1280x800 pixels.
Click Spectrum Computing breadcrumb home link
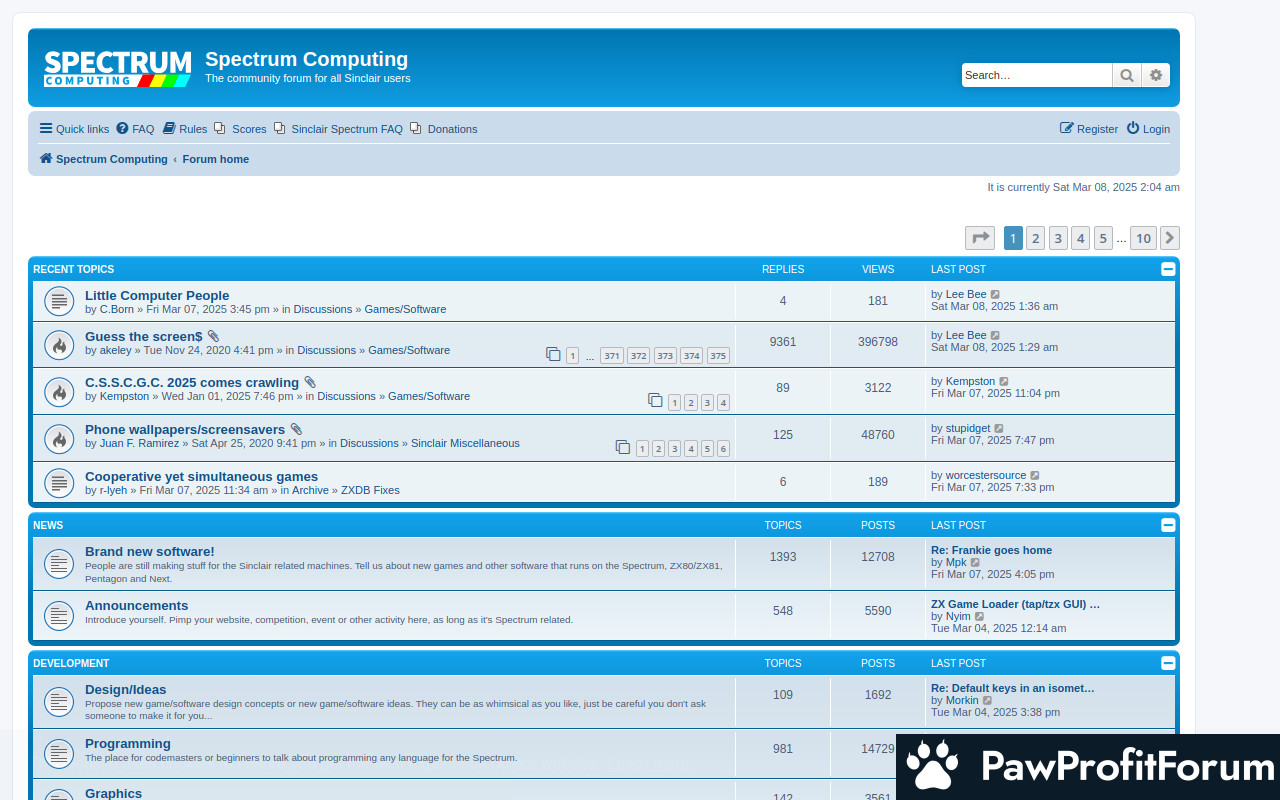point(104,159)
